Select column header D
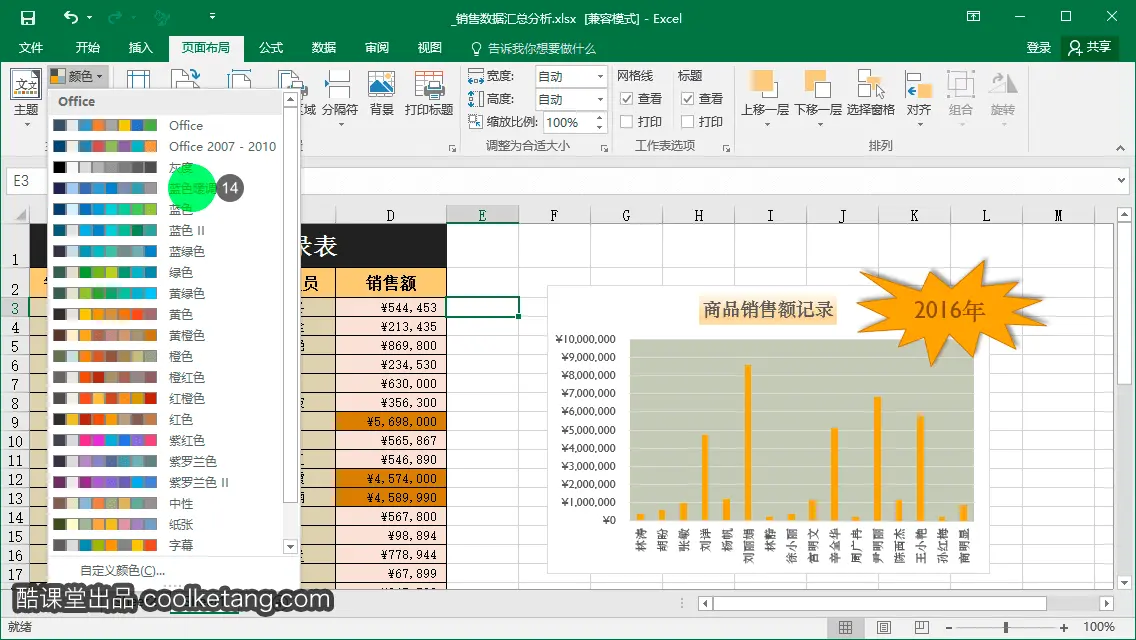Screen dimensions: 1136x640 pos(390,215)
